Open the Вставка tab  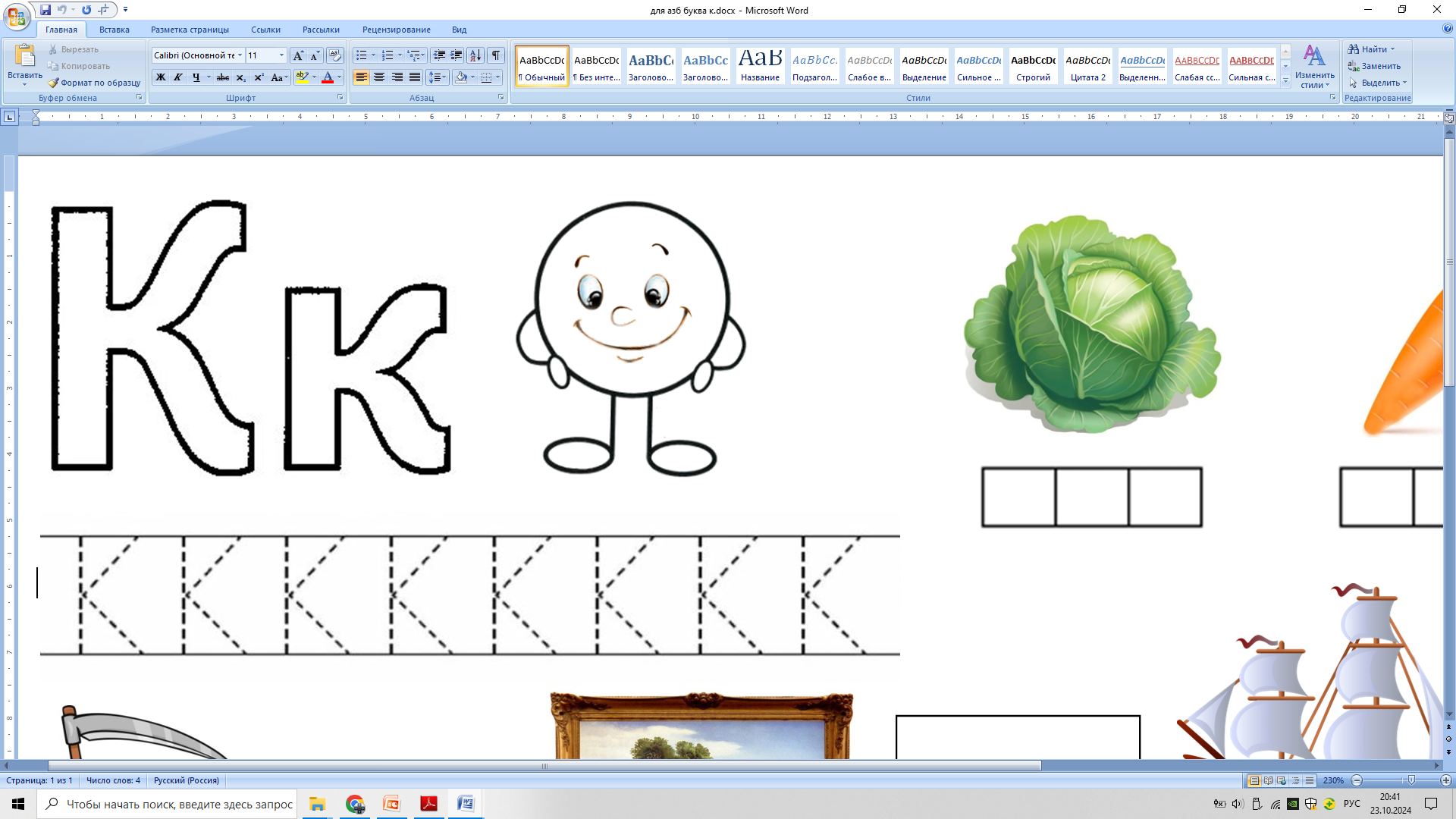tap(115, 30)
